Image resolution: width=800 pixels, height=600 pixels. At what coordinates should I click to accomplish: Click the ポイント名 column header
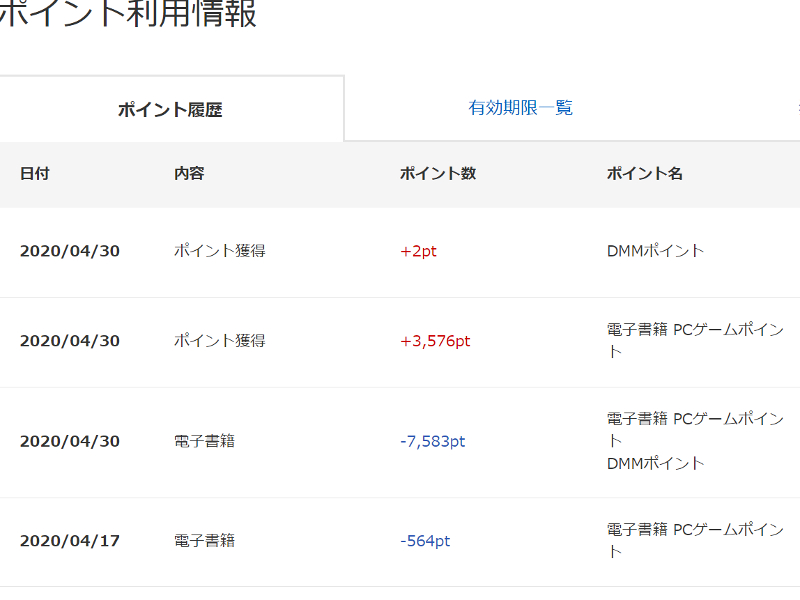644,173
